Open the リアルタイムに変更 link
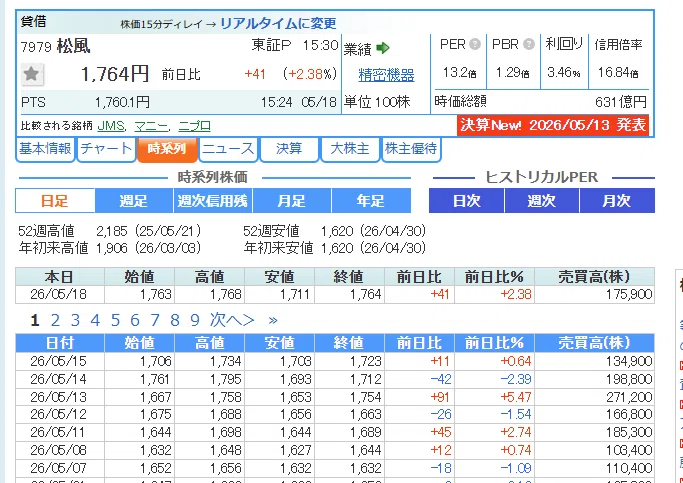The height and width of the screenshot is (483, 683). point(278,23)
